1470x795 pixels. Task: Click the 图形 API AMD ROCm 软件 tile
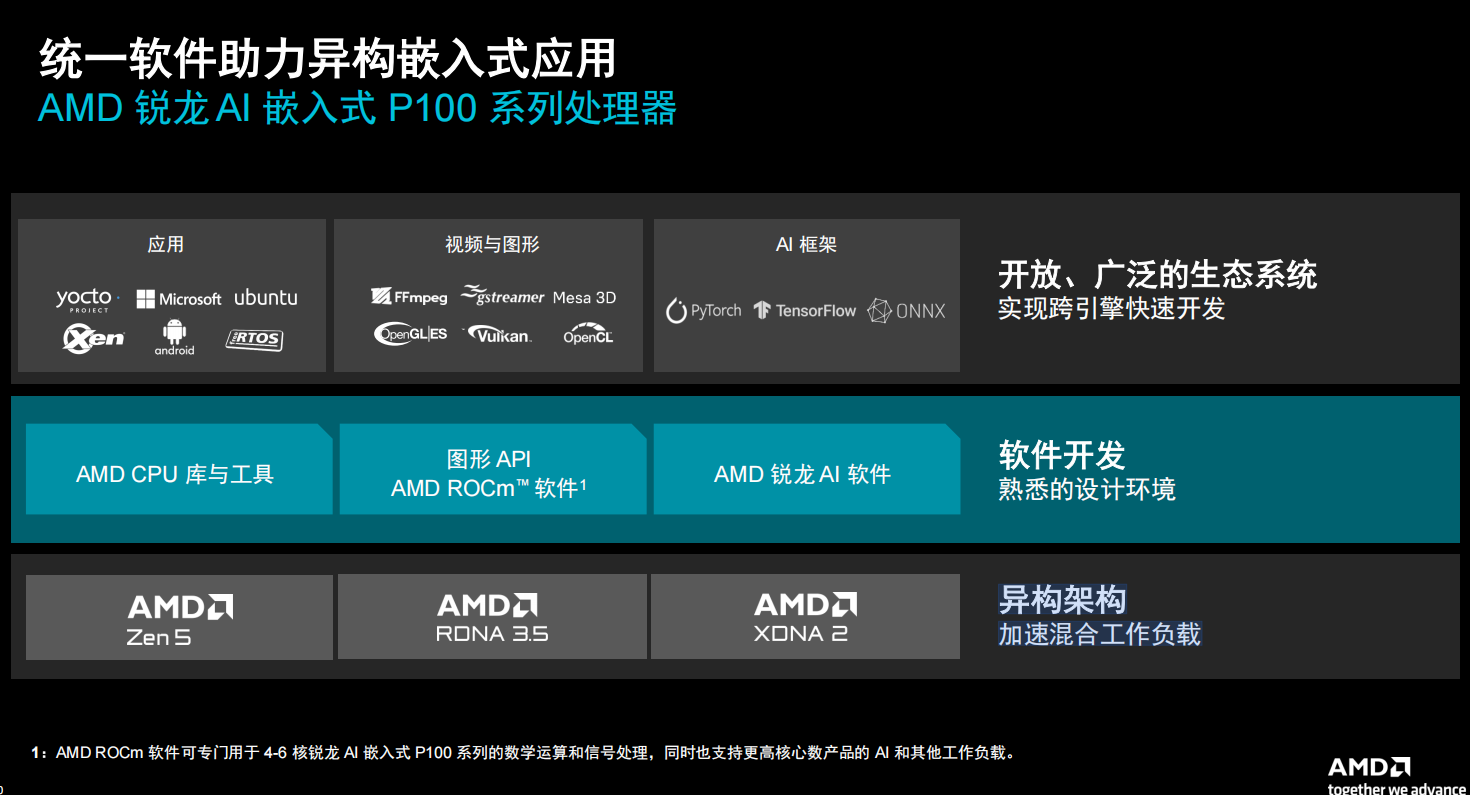click(492, 469)
